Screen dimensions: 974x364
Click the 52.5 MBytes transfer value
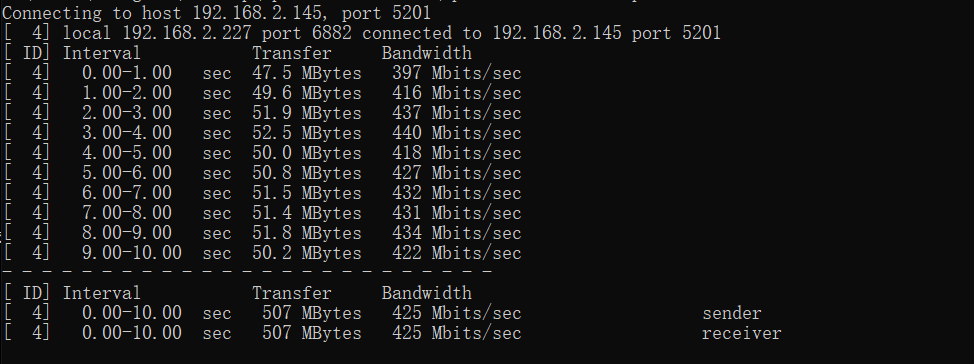pyautogui.click(x=307, y=133)
